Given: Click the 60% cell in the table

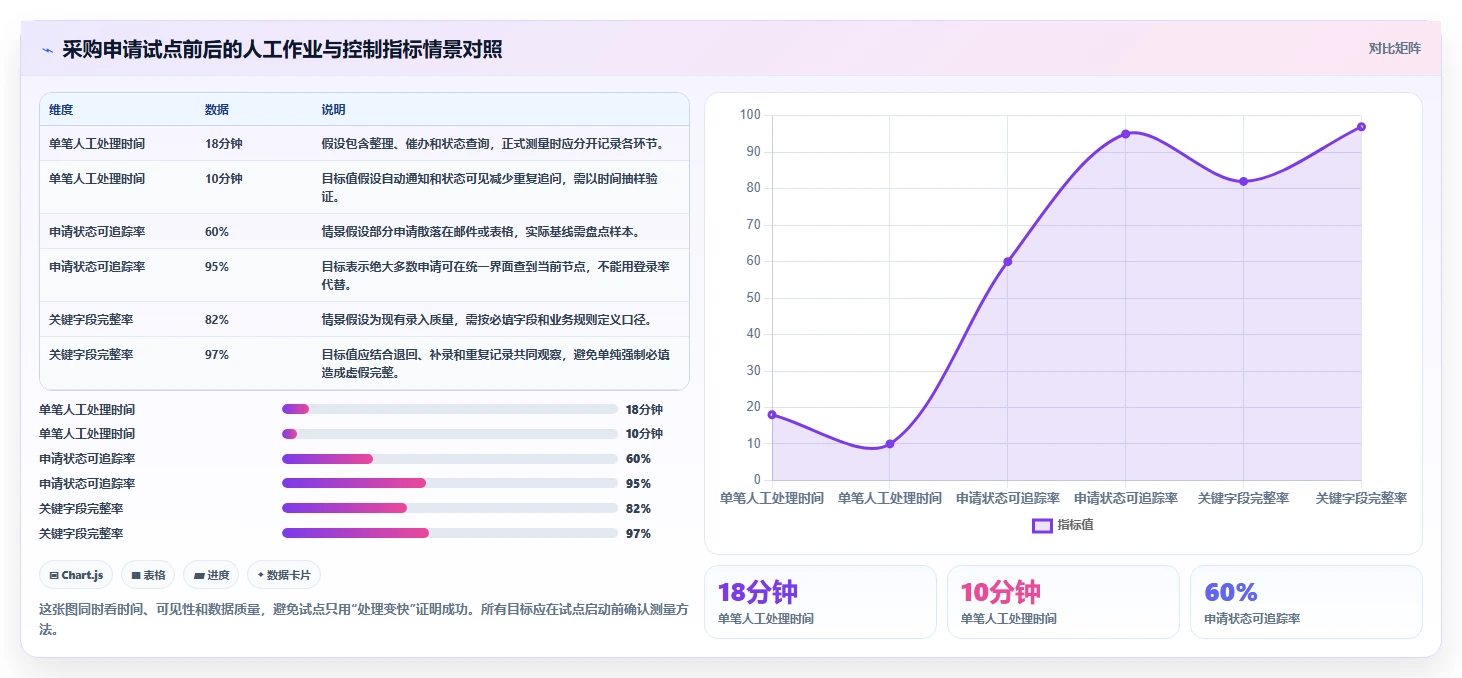Looking at the screenshot, I should (x=217, y=232).
